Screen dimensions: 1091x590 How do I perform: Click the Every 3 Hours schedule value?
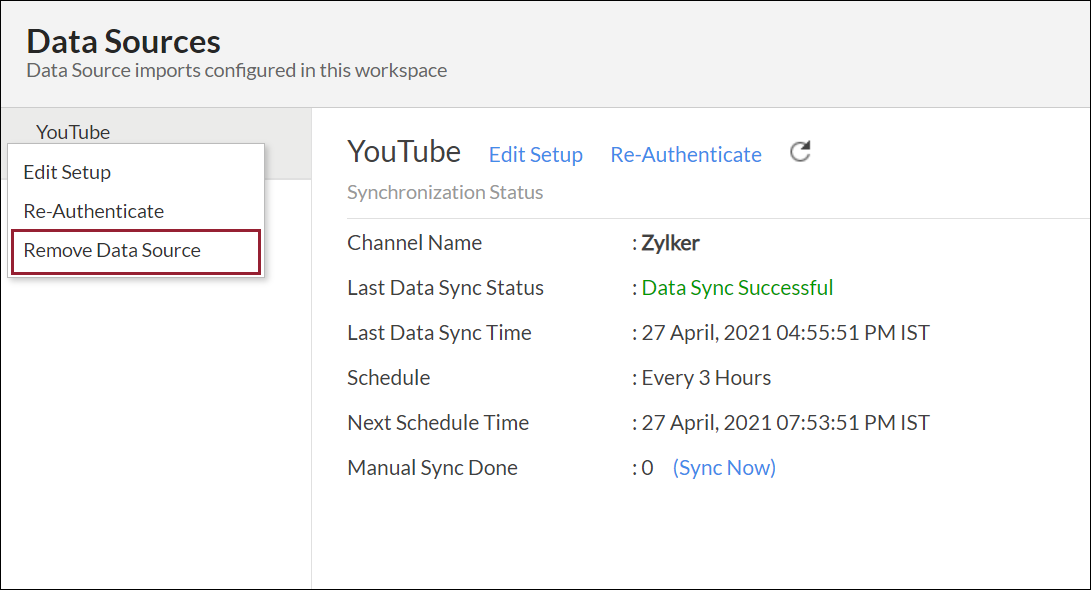(x=706, y=377)
